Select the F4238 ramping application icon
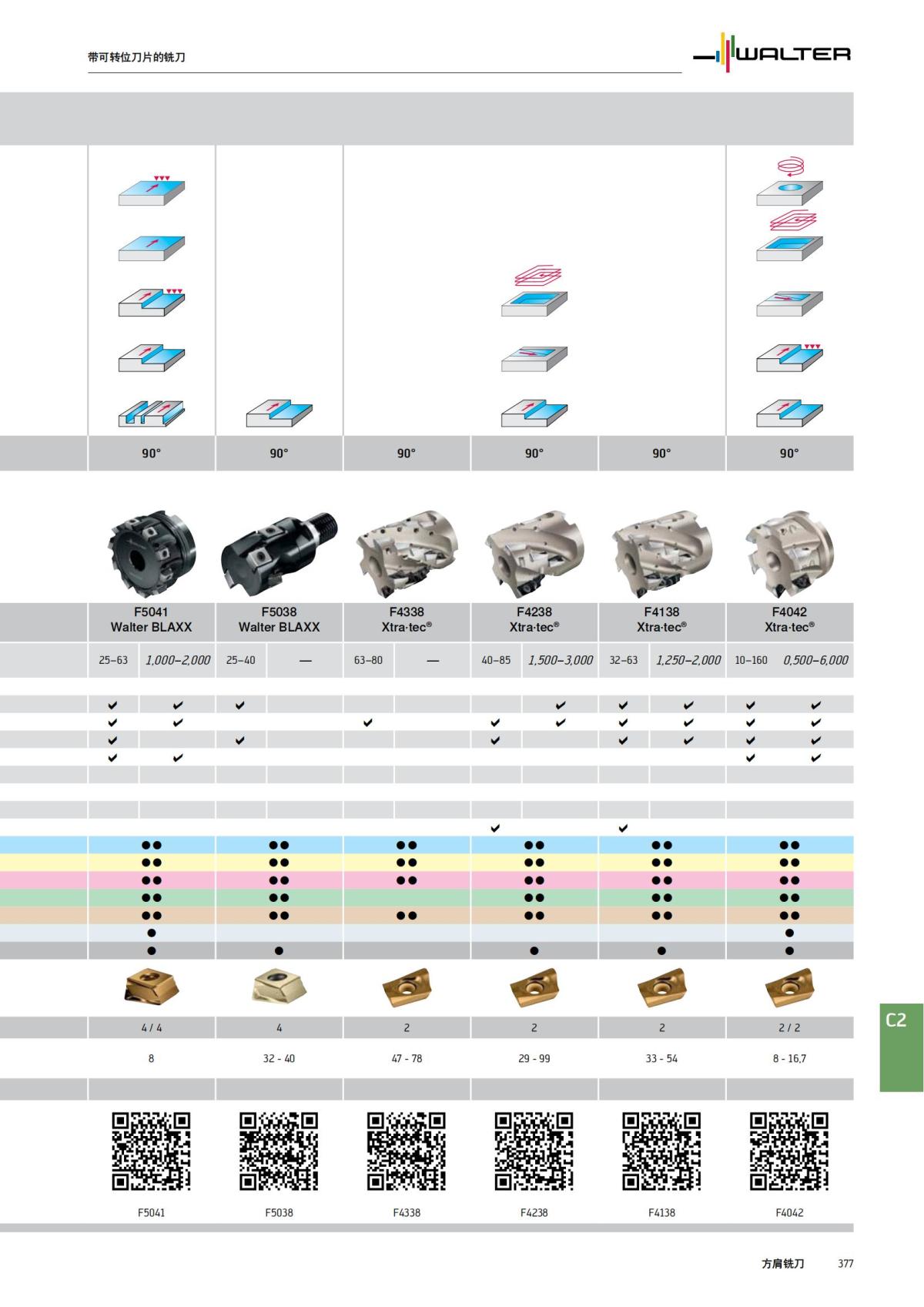Viewport: 924px width, 1307px height. click(534, 359)
